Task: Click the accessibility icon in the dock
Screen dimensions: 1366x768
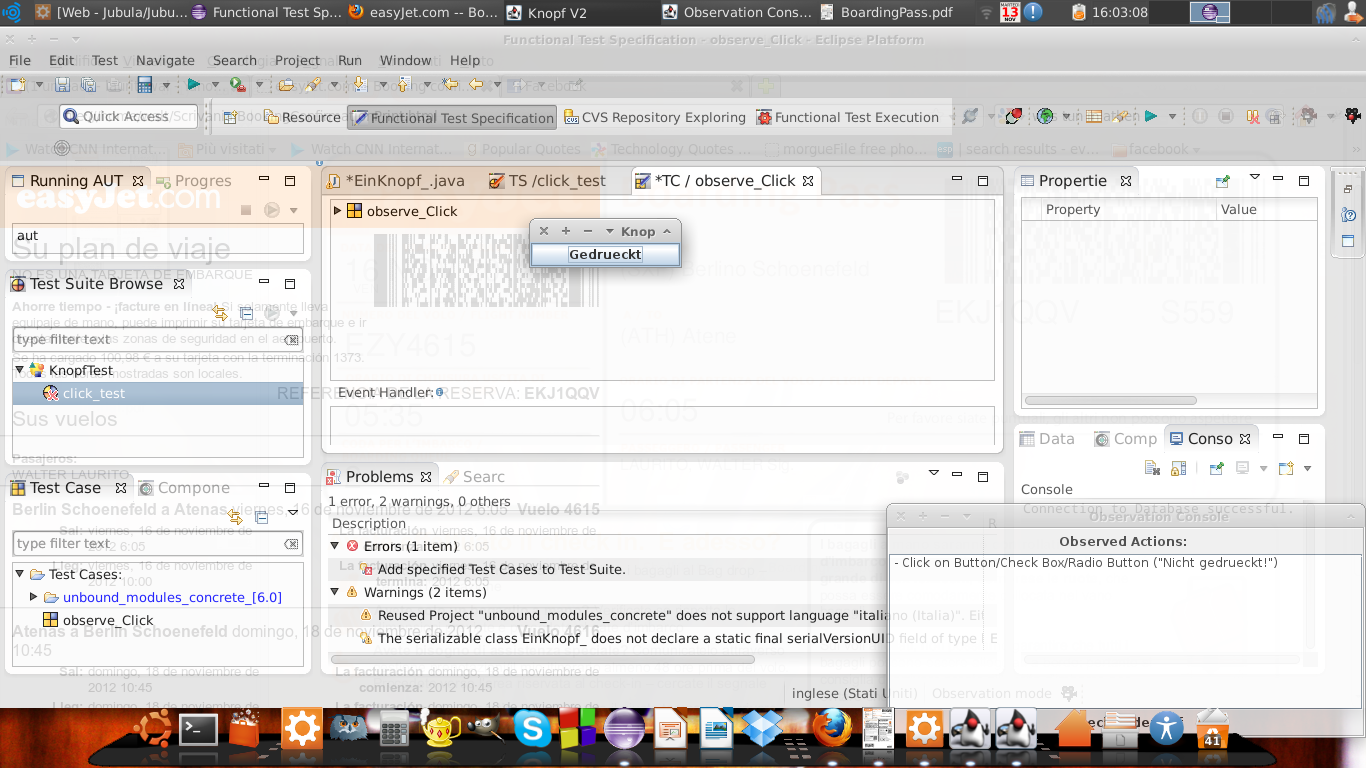Action: tap(1167, 728)
